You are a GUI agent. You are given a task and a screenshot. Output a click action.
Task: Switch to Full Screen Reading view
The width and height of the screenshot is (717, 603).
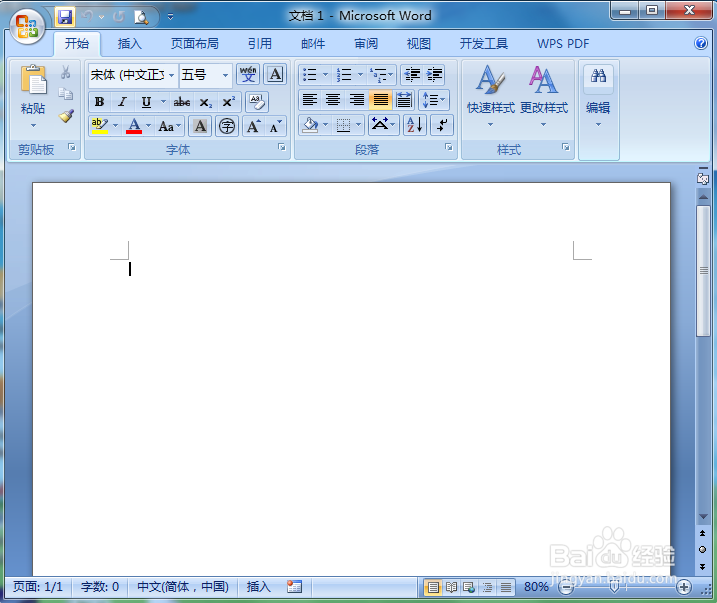pos(451,587)
